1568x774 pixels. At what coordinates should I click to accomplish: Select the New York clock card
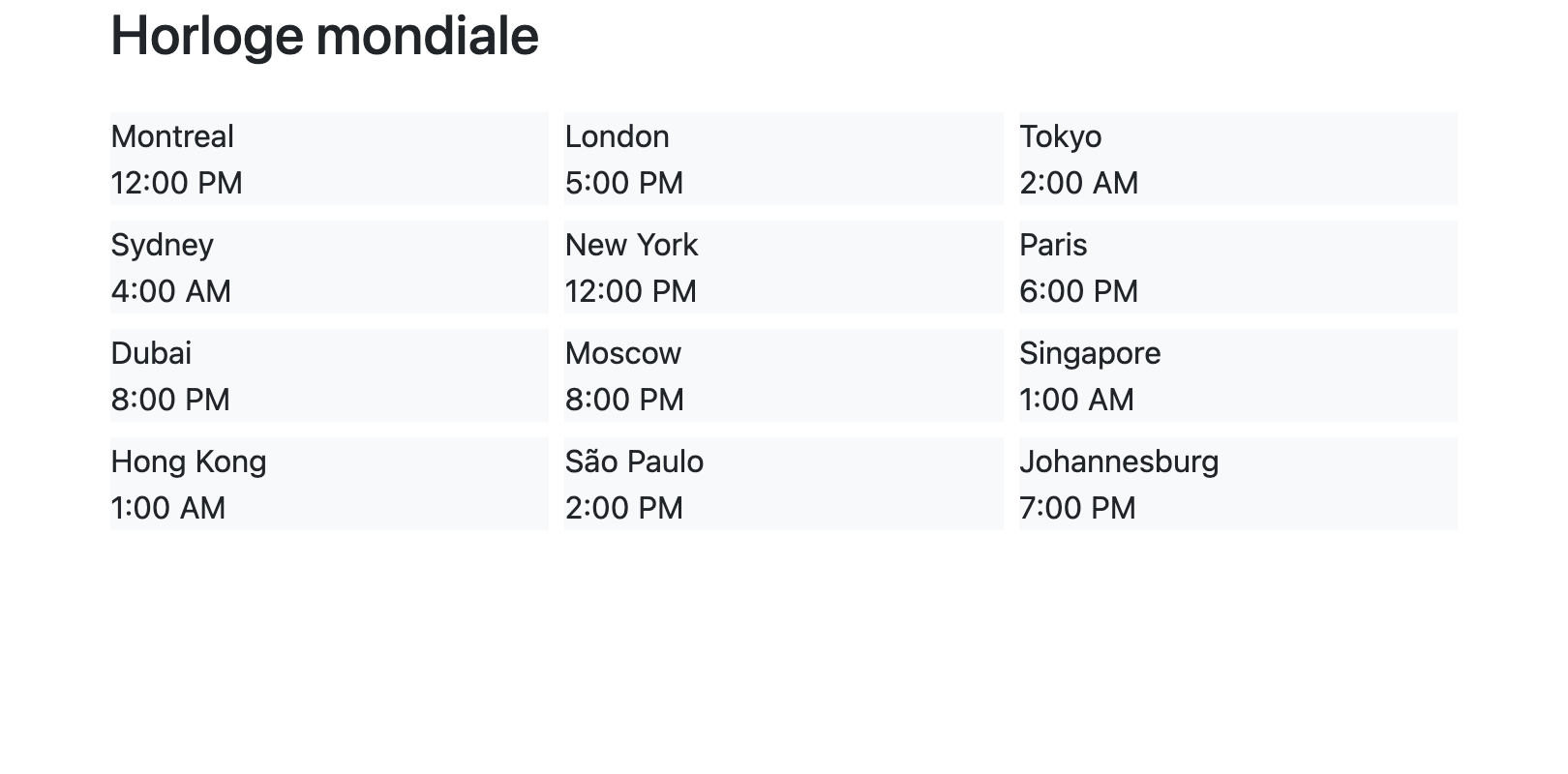pyautogui.click(x=783, y=267)
